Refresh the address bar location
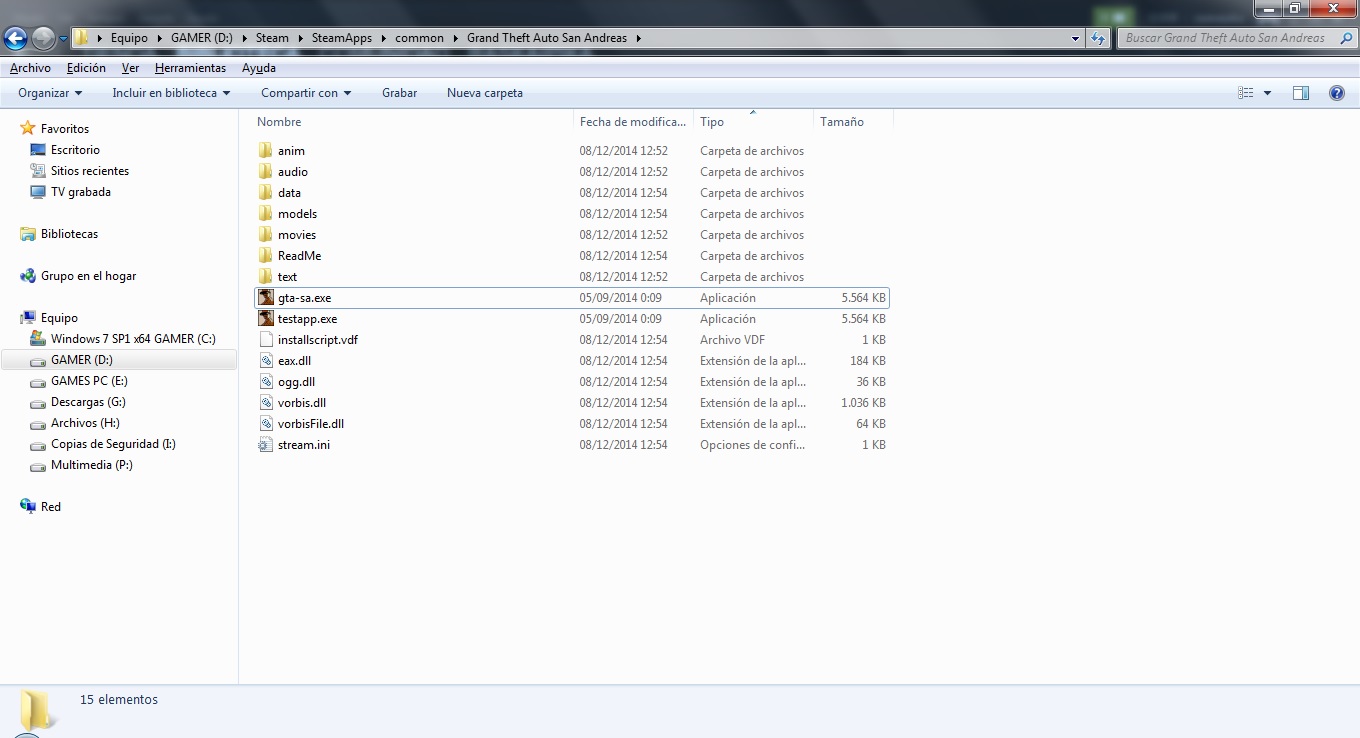1360x738 pixels. pos(1098,38)
